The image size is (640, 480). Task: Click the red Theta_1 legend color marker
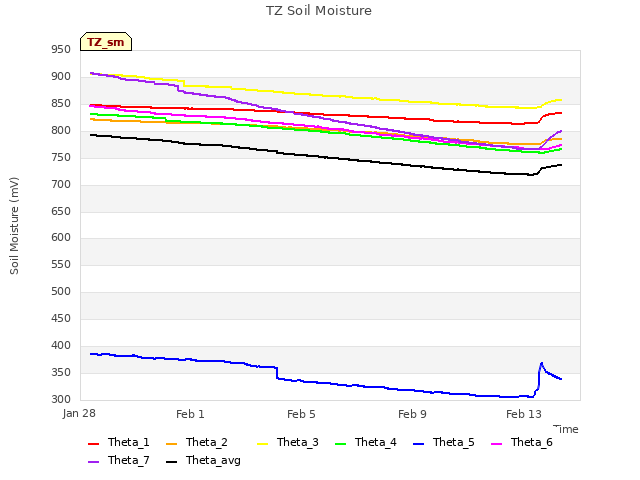point(93,444)
